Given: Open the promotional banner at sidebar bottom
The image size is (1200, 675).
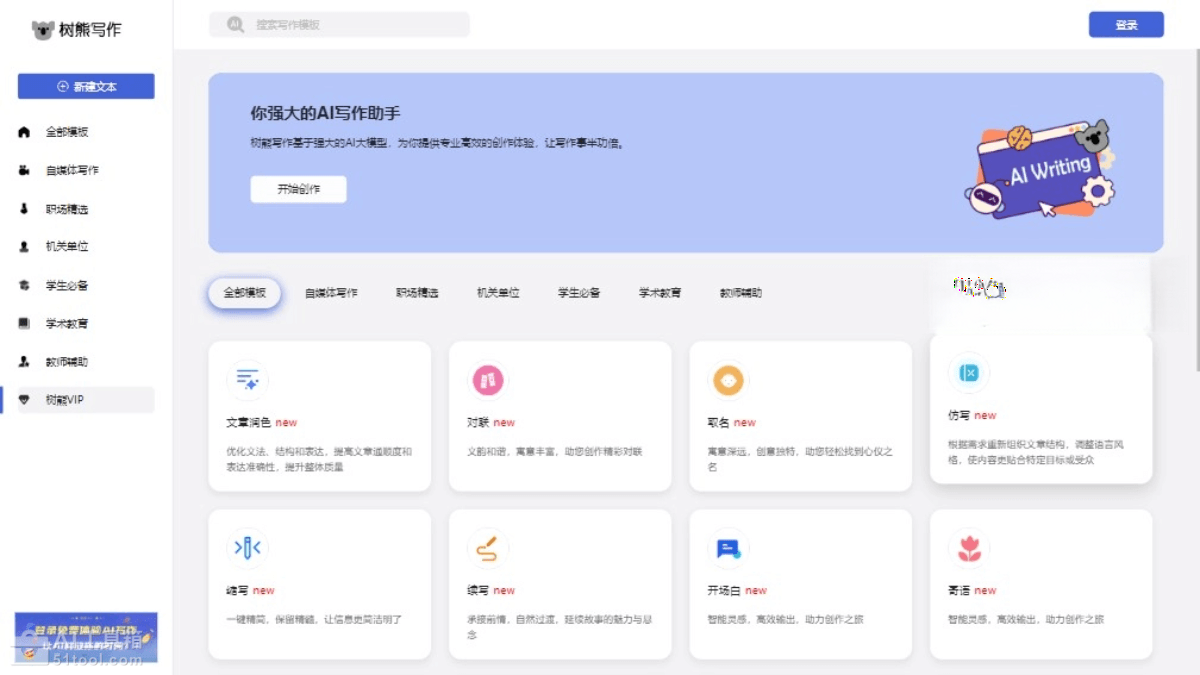Looking at the screenshot, I should click(x=86, y=636).
